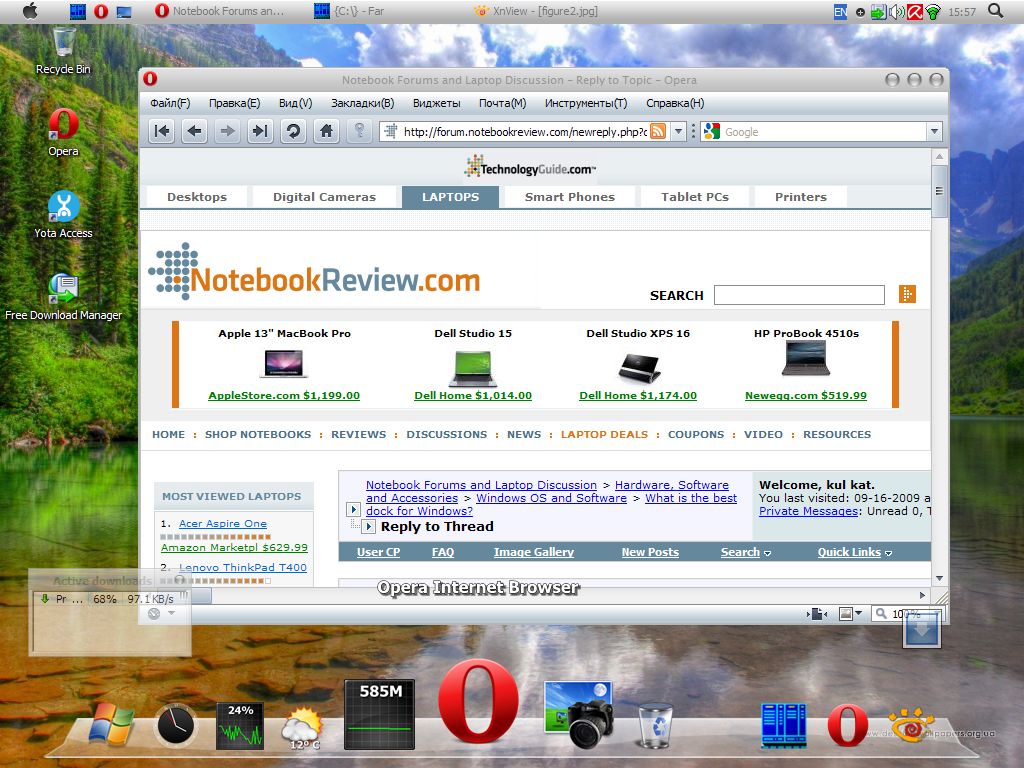Click the Avira antivirus tray icon

pyautogui.click(x=915, y=11)
